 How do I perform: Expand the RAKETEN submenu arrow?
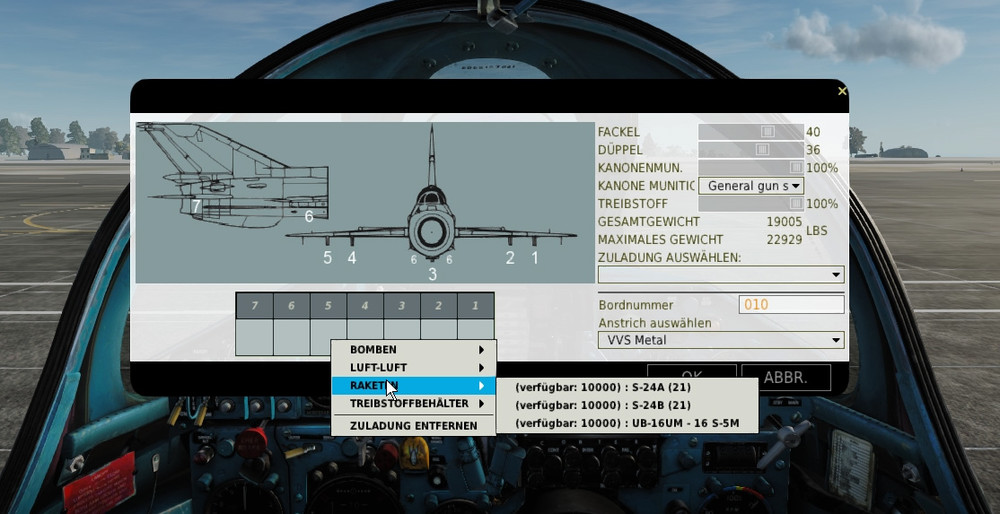[x=482, y=385]
